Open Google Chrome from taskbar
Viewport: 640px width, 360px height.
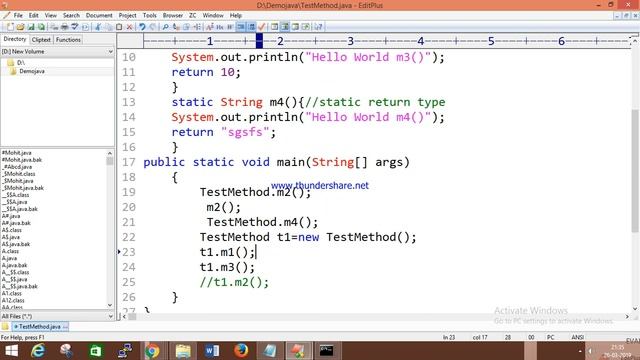[152, 351]
